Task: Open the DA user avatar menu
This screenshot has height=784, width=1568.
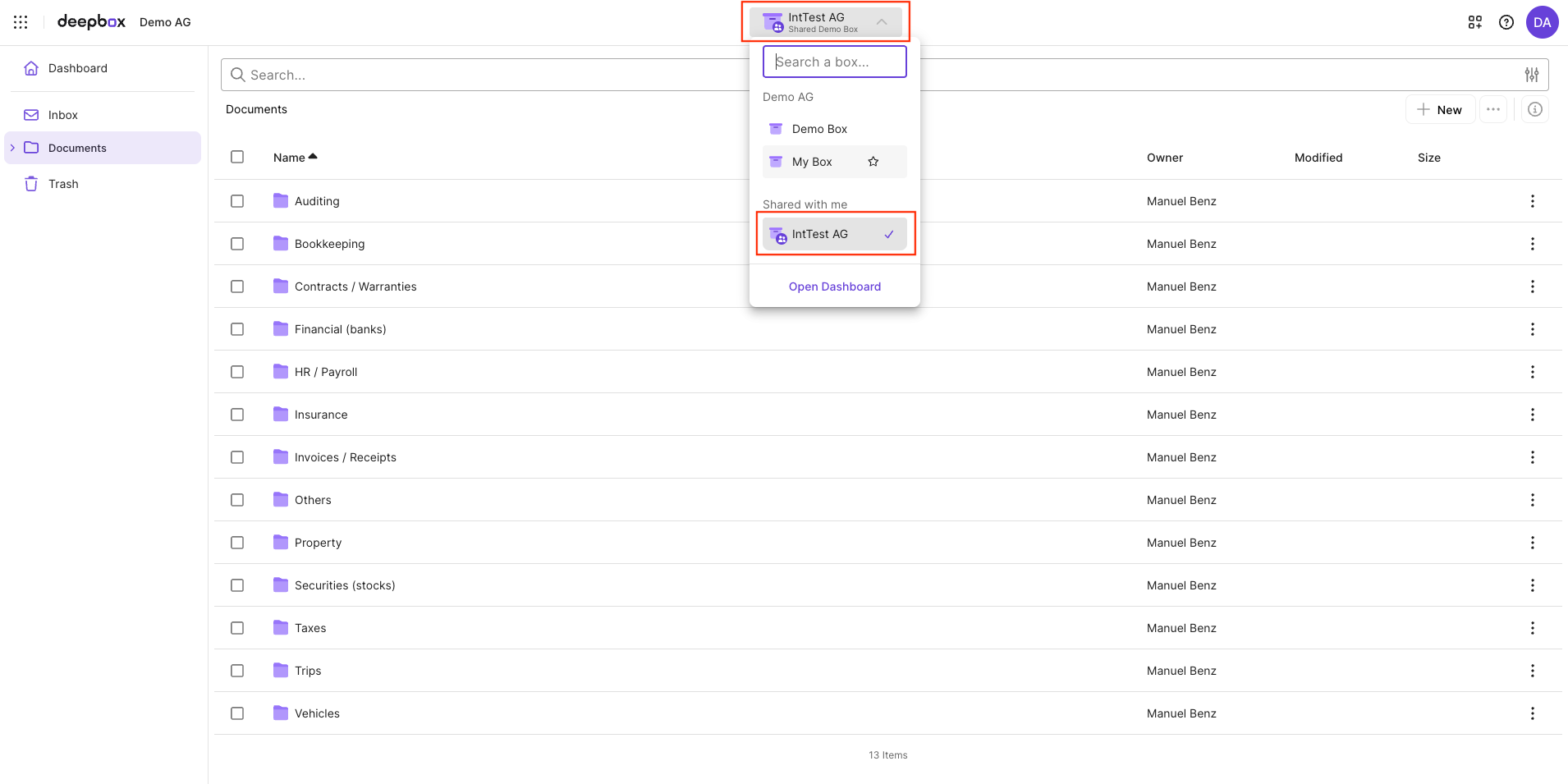Action: point(1542,22)
